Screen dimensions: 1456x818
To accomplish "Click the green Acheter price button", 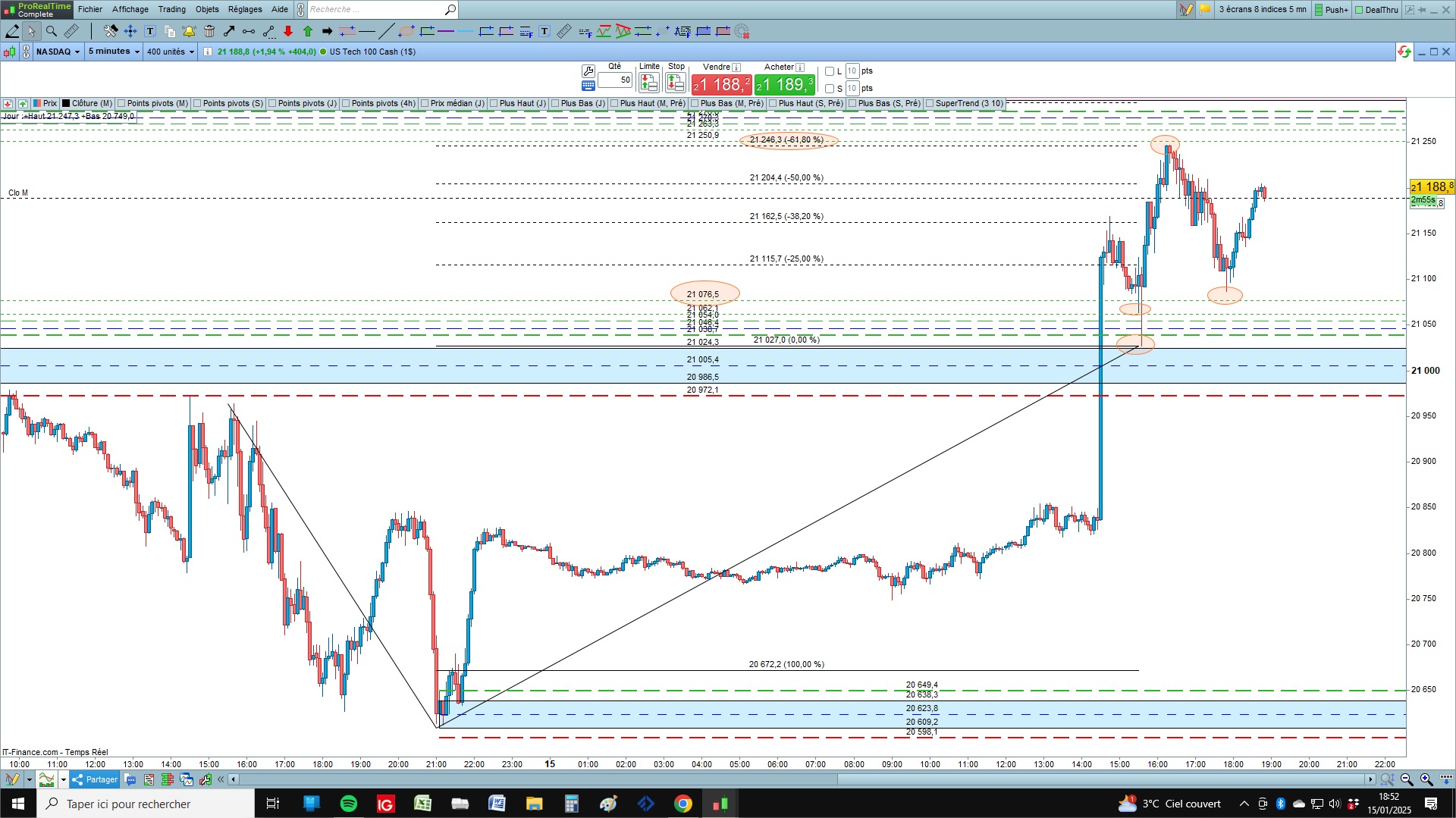I will tap(785, 84).
